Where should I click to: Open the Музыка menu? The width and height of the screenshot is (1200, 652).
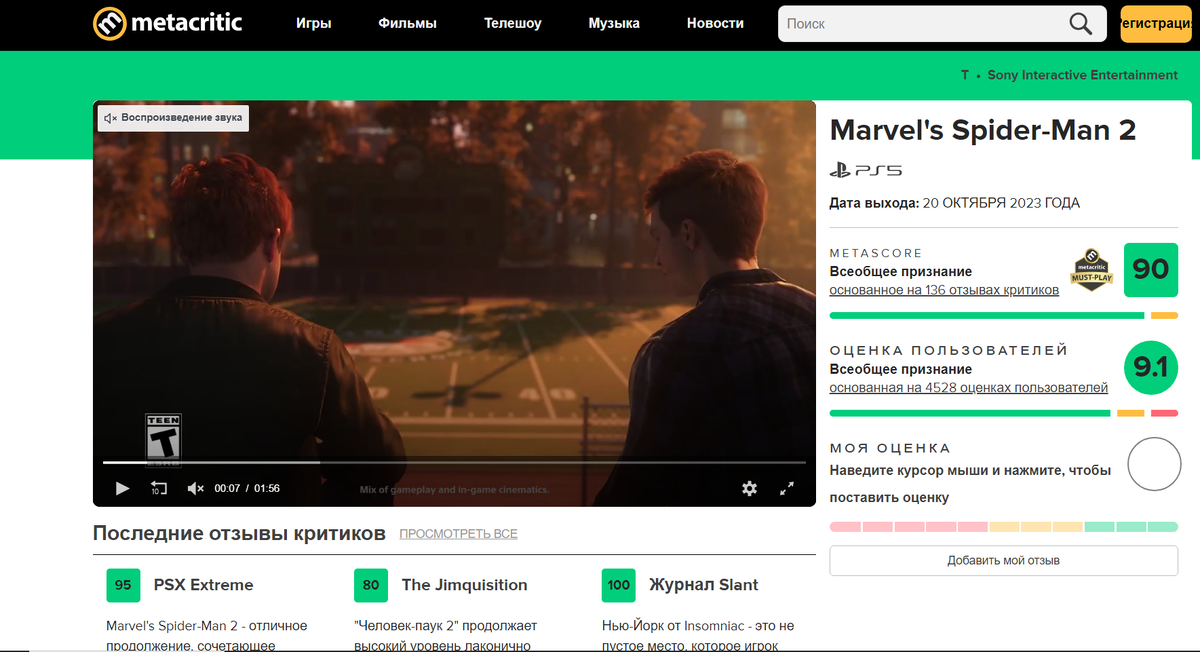[614, 23]
